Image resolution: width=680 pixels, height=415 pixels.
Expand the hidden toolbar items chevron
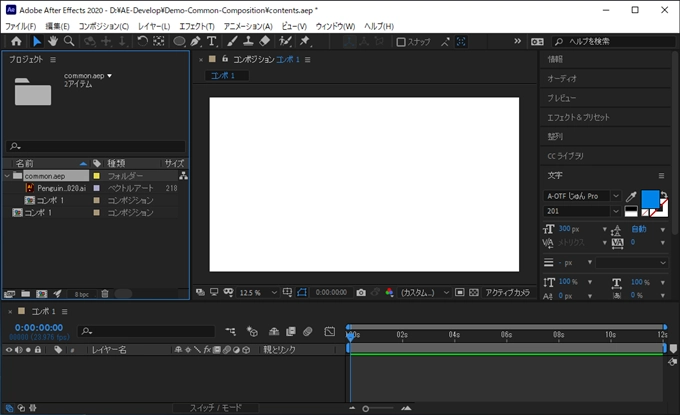[x=517, y=41]
